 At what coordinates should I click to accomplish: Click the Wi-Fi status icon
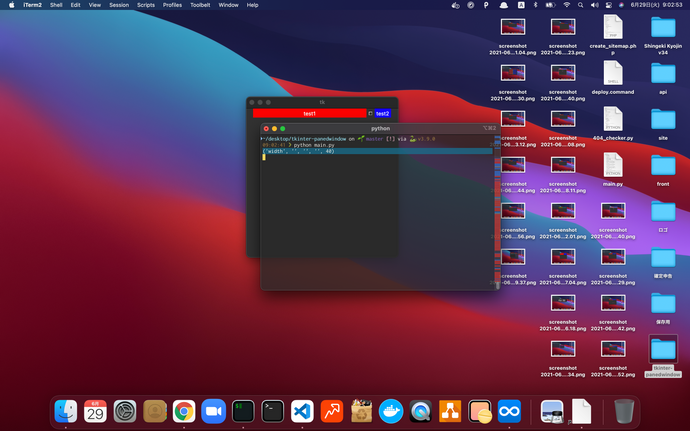point(567,5)
